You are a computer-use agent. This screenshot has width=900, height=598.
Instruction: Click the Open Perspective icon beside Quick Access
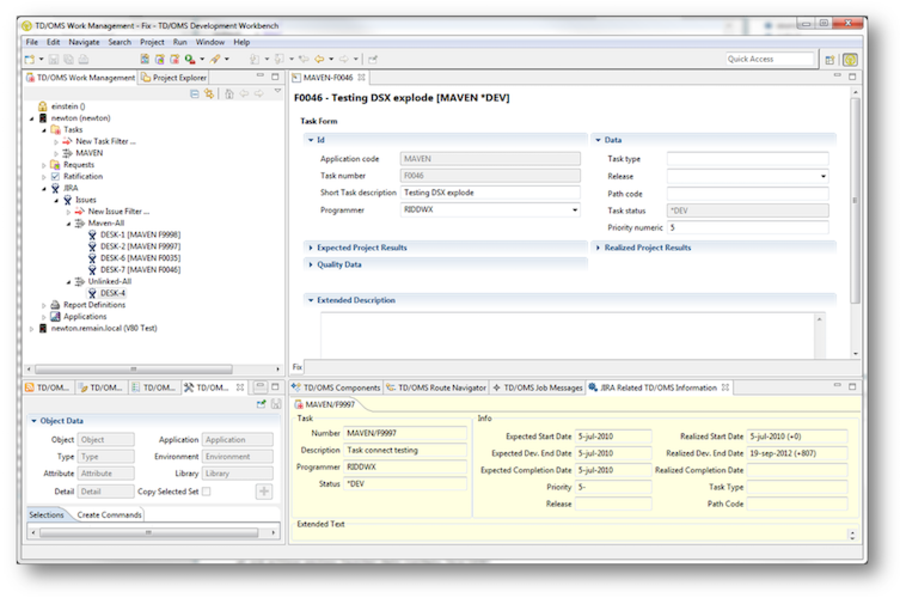point(829,59)
